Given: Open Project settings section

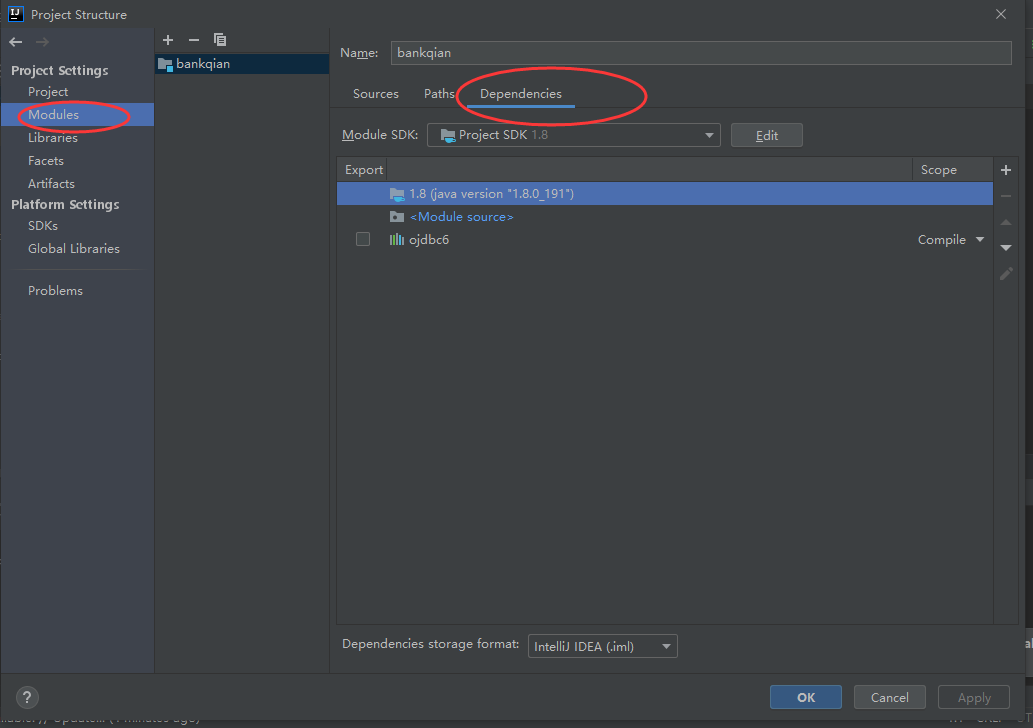Looking at the screenshot, I should (x=48, y=92).
